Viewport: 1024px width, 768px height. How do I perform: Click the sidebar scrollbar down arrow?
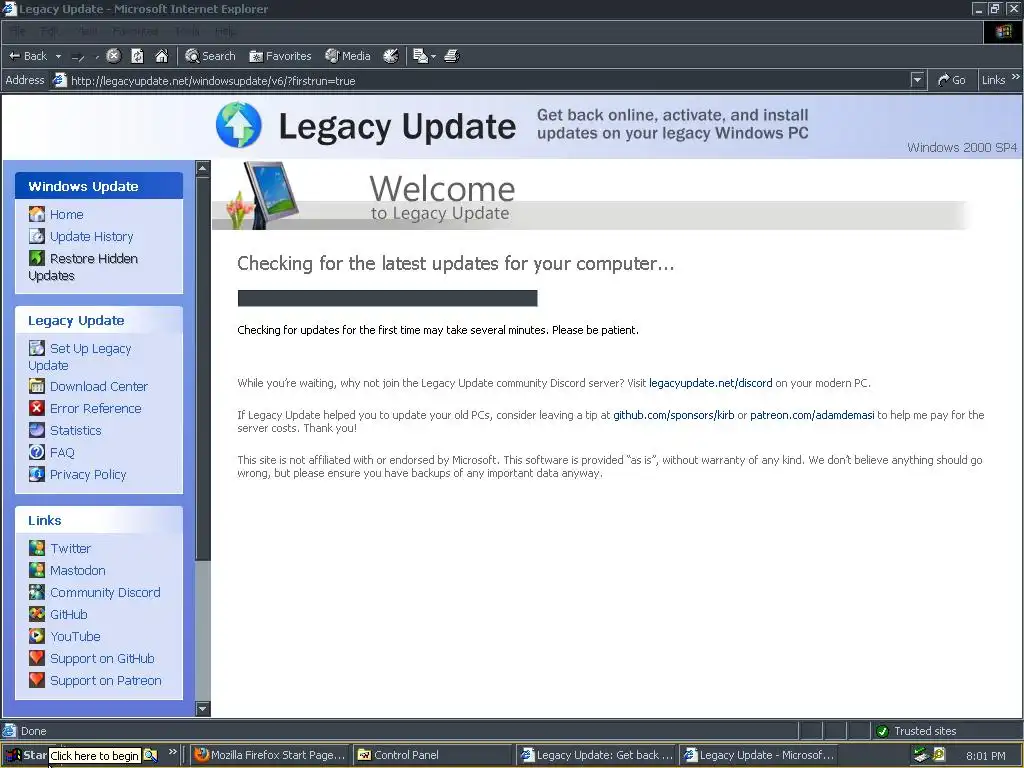coord(203,709)
